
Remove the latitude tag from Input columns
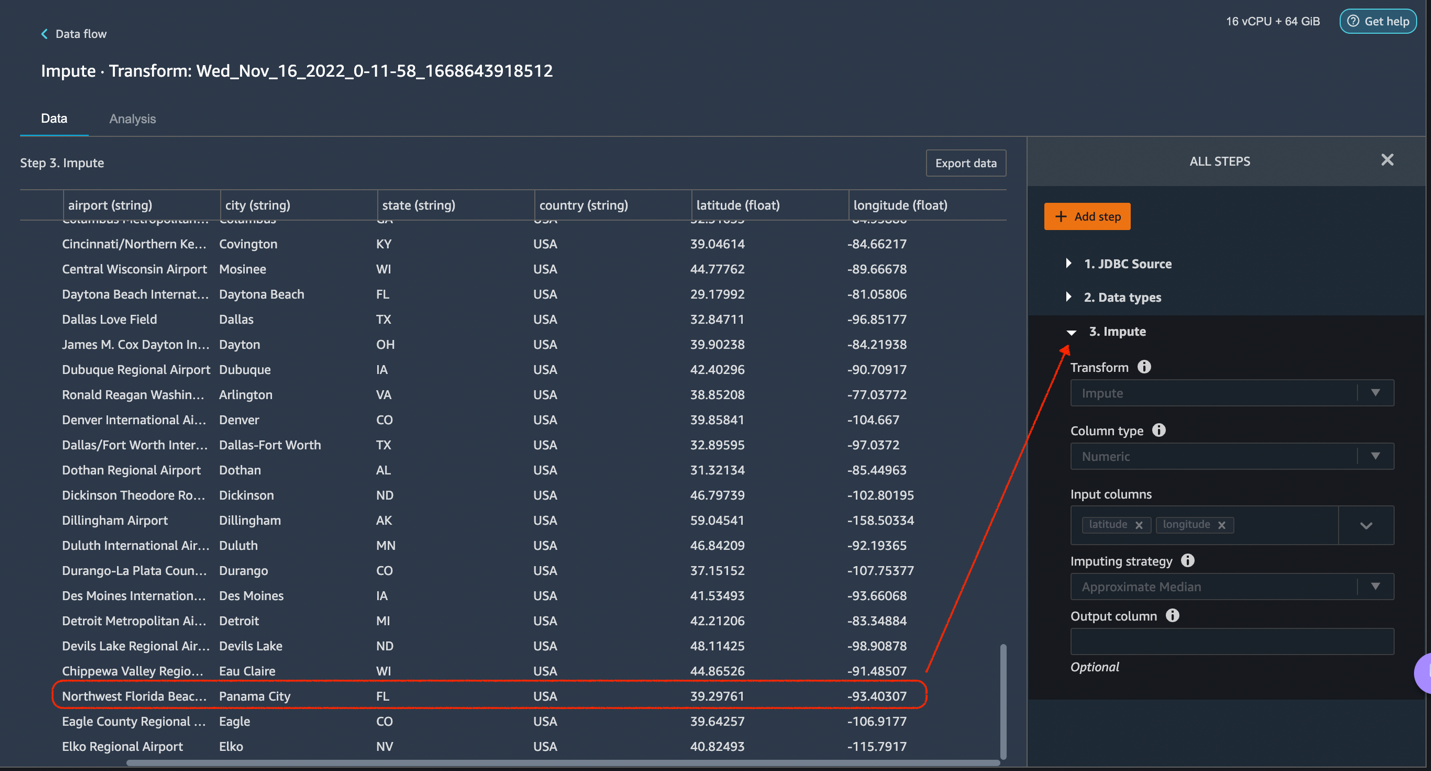1139,525
